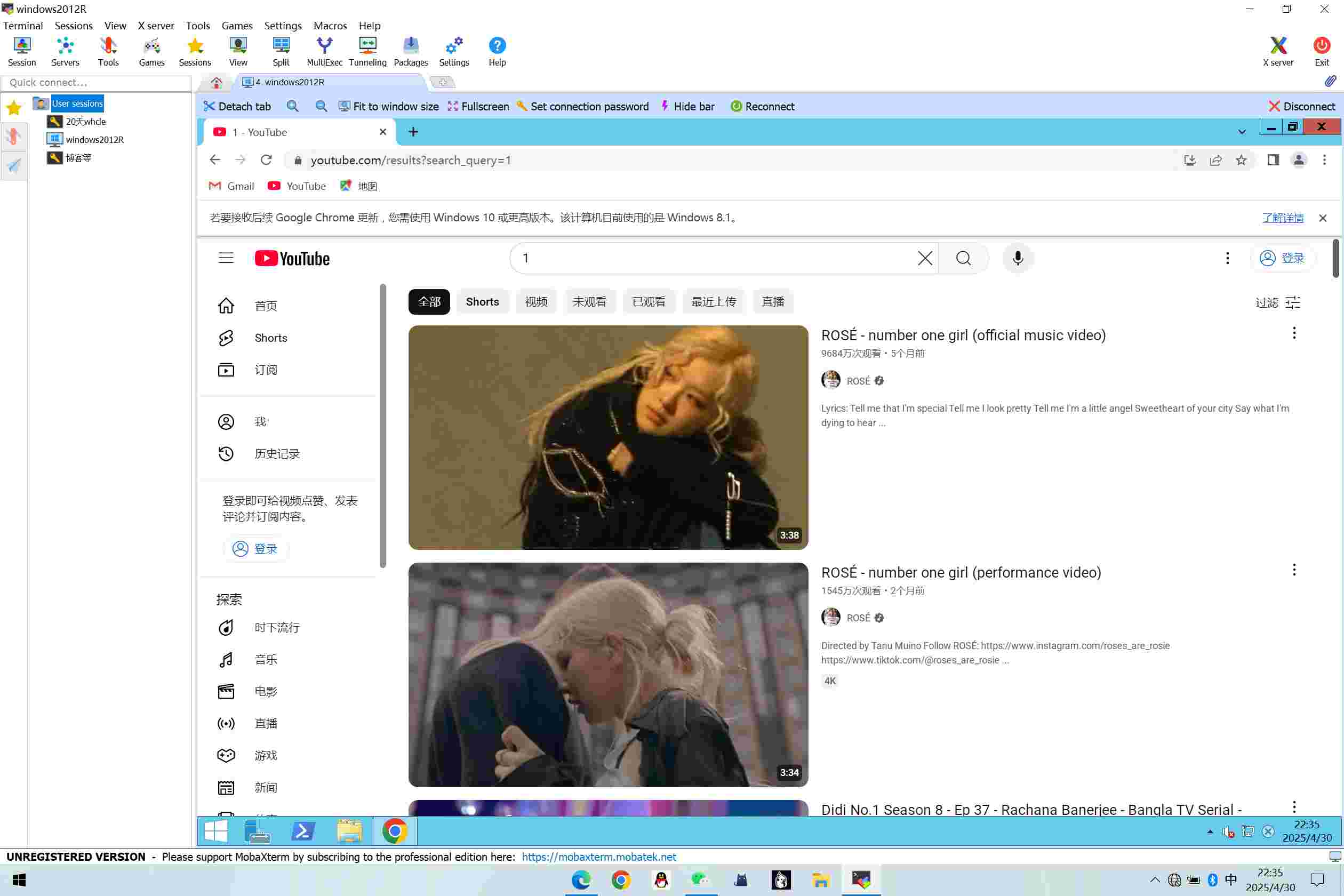
Task: Open options menu for first ROSÉ video
Action: (1294, 333)
